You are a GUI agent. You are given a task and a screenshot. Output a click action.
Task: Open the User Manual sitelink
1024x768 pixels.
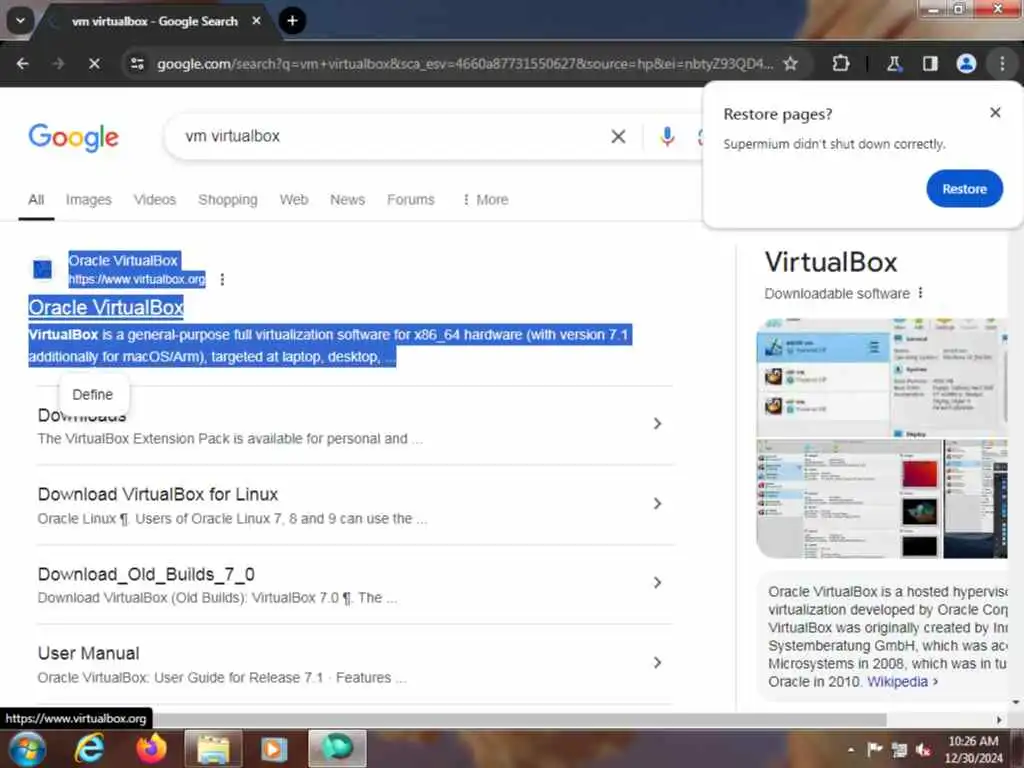[88, 653]
